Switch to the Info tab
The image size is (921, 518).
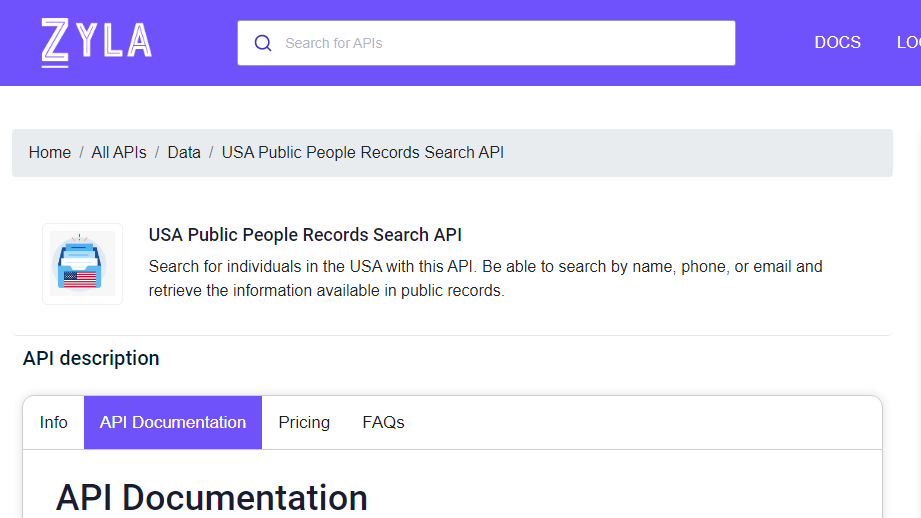pyautogui.click(x=53, y=422)
